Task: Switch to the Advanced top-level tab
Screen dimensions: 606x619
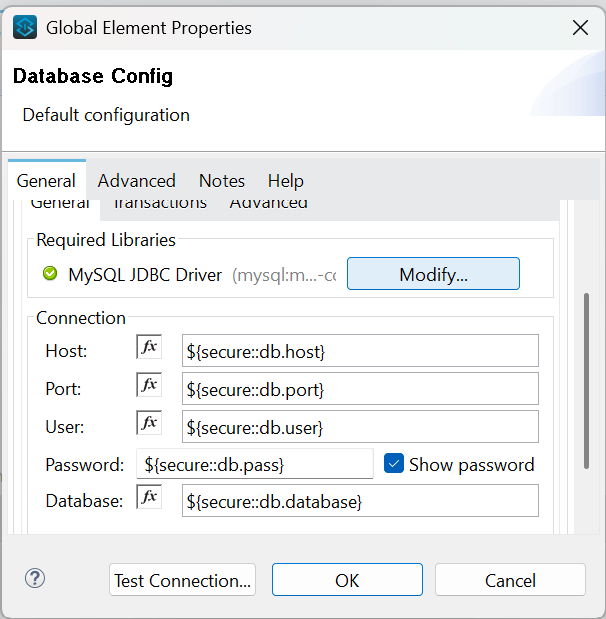Action: (136, 181)
